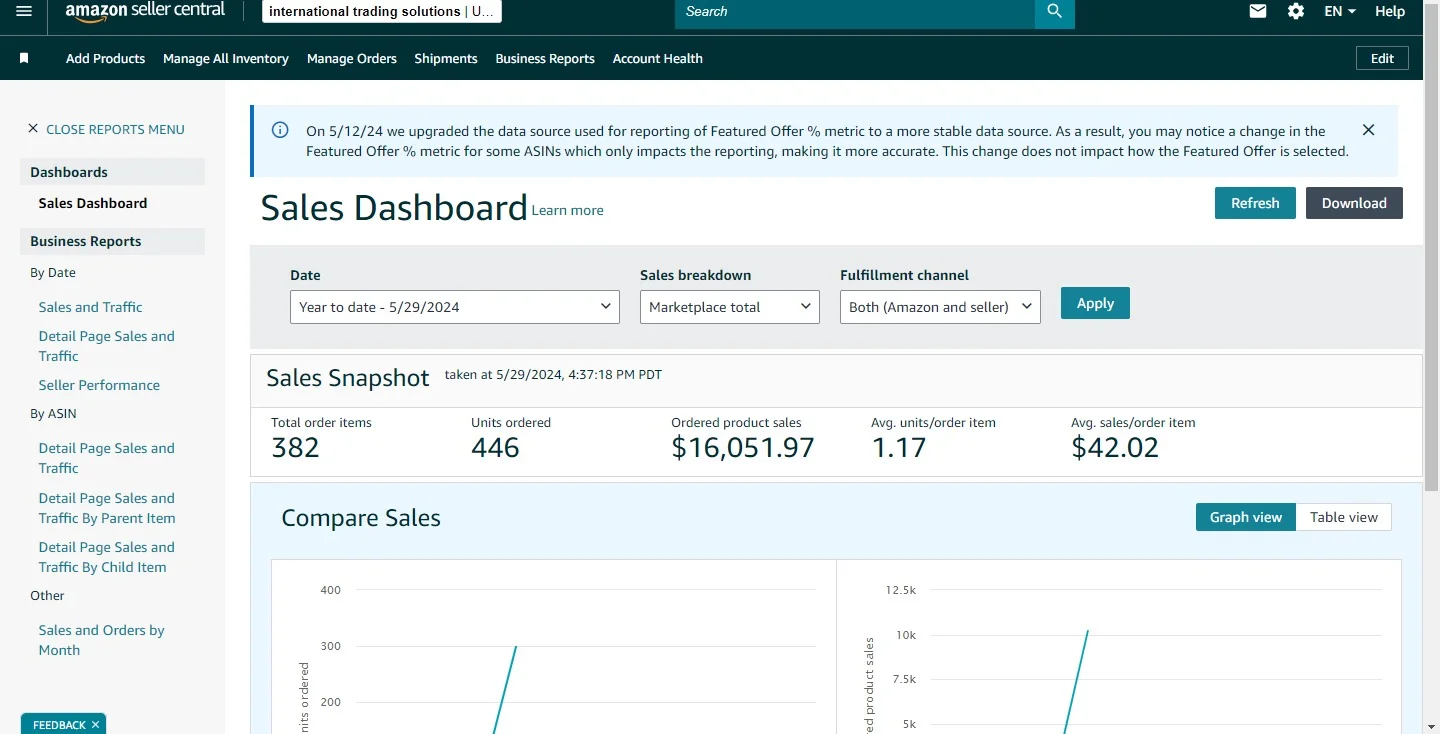Open Manage Orders
The height and width of the screenshot is (734, 1440).
click(x=352, y=58)
